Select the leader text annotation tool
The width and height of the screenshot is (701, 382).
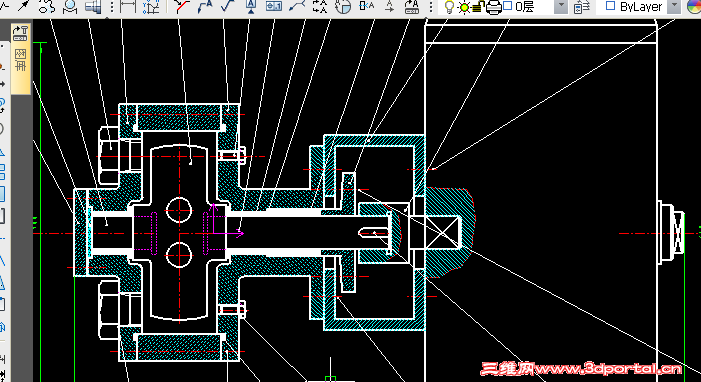(205, 6)
